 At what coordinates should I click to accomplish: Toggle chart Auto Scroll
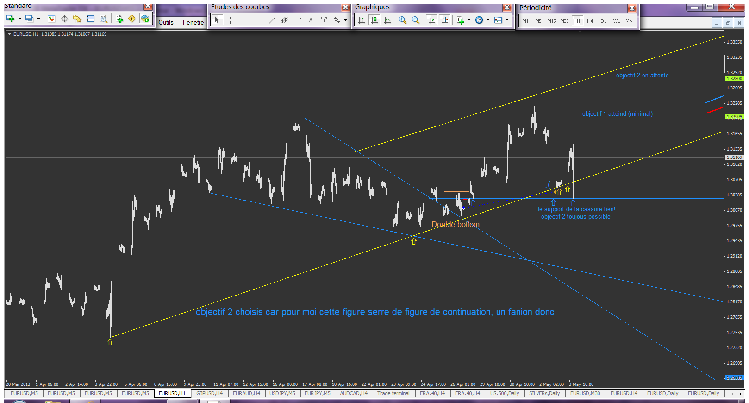[x=432, y=20]
